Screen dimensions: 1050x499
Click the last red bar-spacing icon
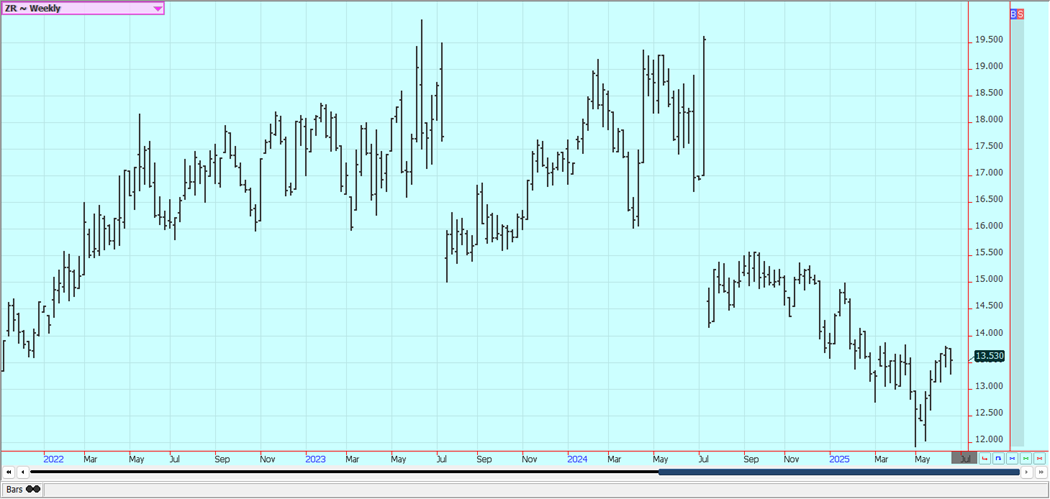click(x=1039, y=459)
